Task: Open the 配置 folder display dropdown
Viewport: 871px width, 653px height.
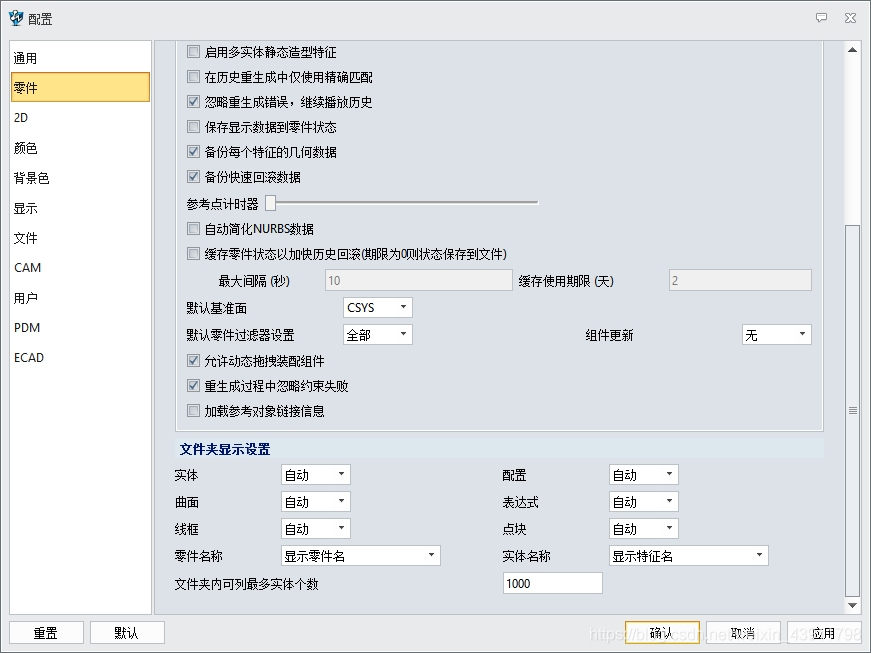Action: point(643,475)
